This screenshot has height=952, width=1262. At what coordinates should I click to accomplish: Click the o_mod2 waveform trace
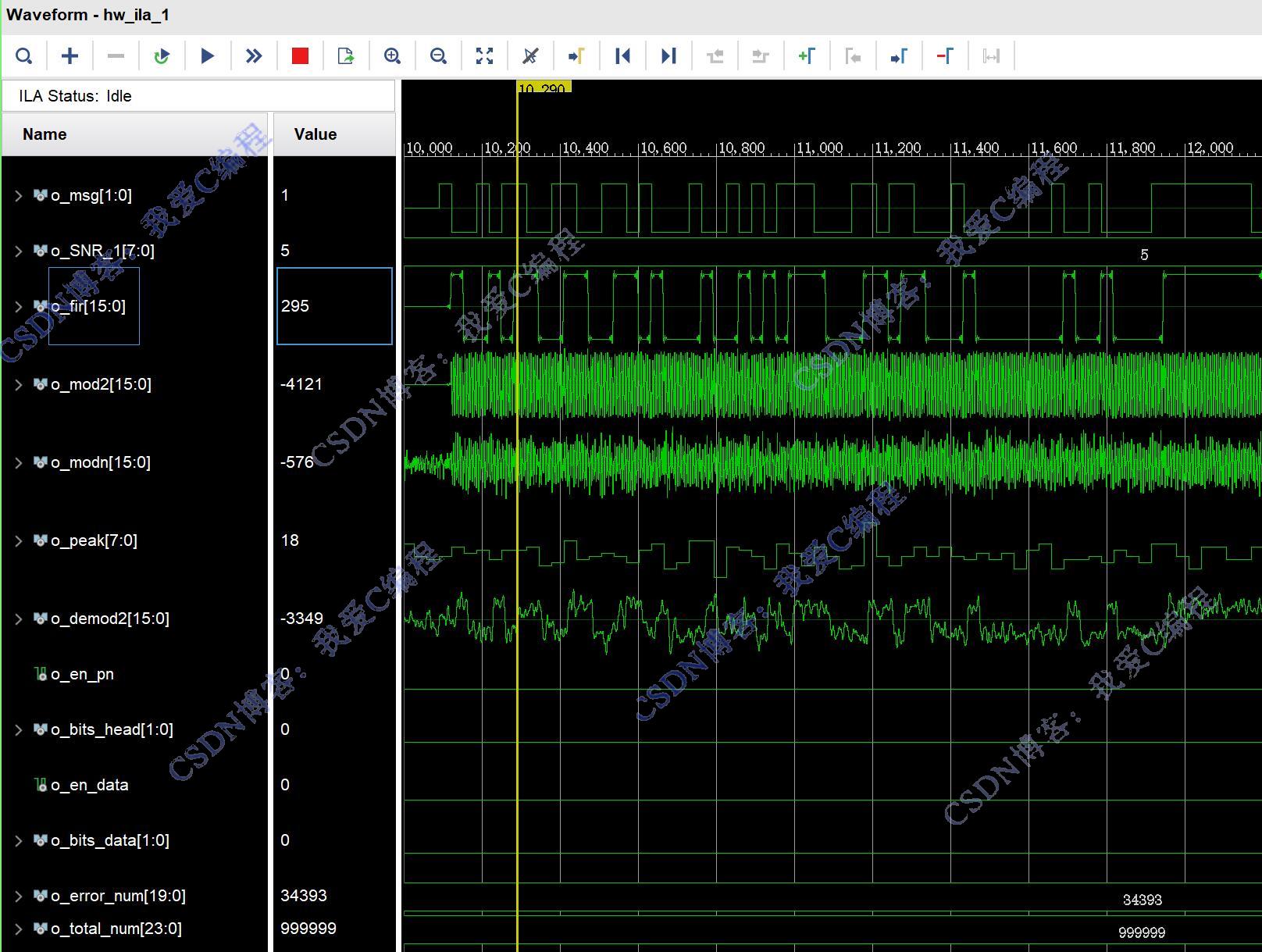(832, 384)
